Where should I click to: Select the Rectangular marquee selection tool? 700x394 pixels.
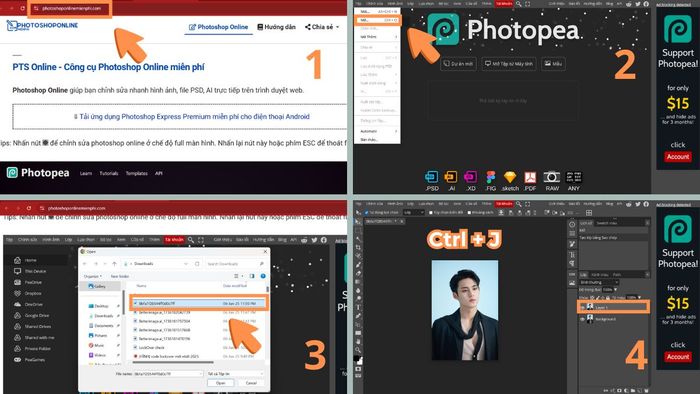[358, 230]
